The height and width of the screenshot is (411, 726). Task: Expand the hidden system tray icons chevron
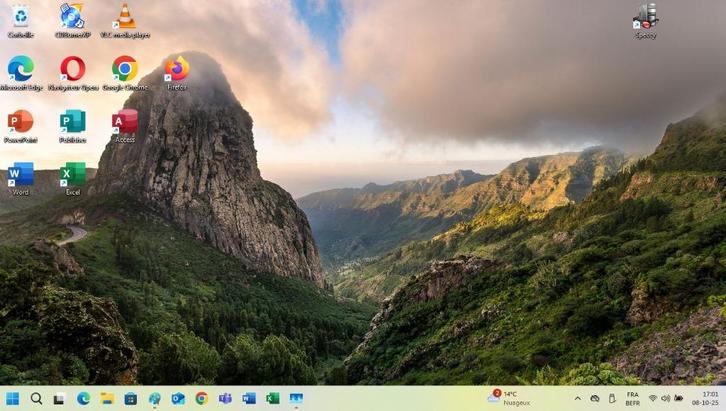[x=577, y=398]
